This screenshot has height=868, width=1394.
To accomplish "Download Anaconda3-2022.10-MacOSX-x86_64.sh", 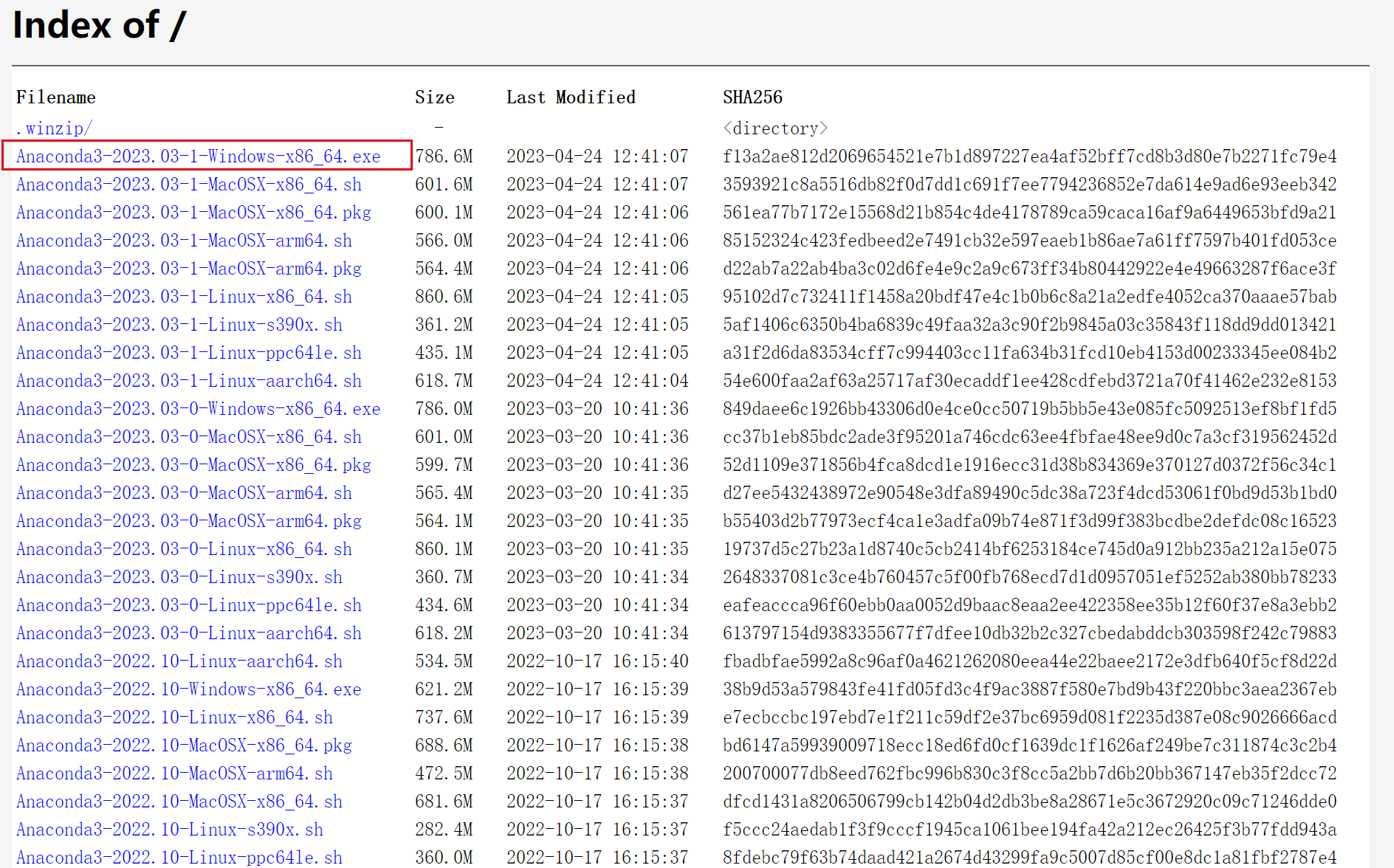I will tap(179, 802).
